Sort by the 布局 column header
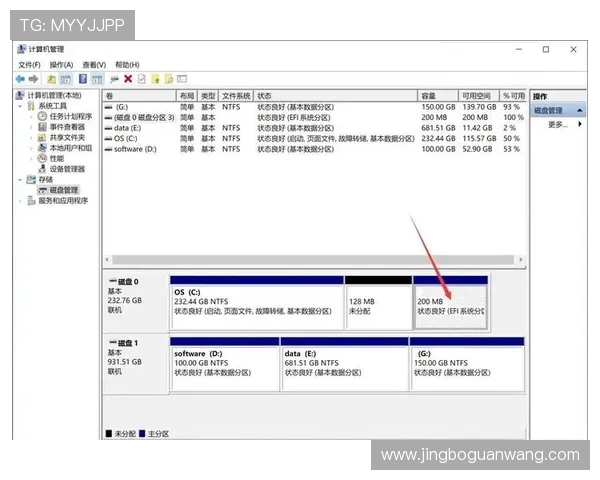The width and height of the screenshot is (600, 480). pos(187,96)
